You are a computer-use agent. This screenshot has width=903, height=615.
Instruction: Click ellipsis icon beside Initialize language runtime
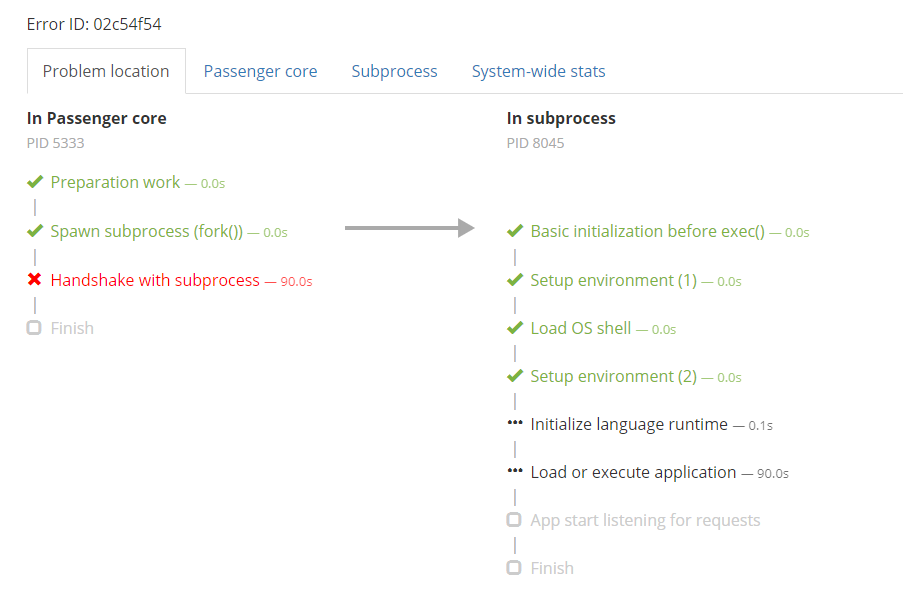pos(515,423)
